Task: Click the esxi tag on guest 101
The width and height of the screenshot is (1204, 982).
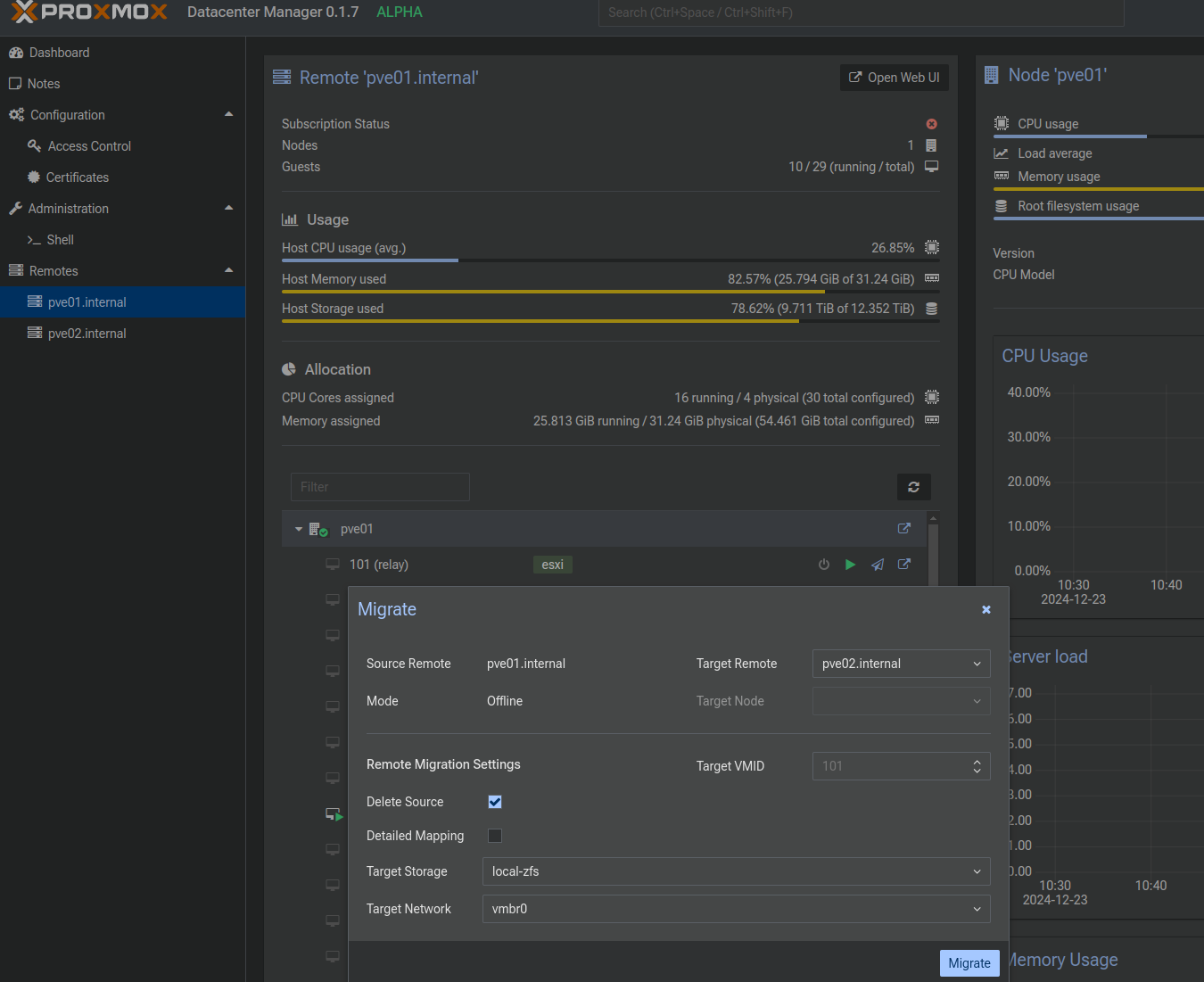Action: [x=553, y=565]
